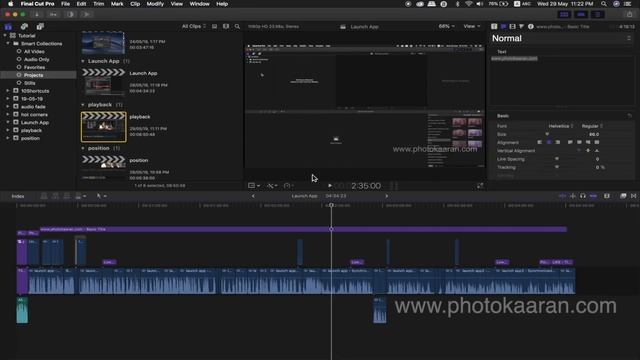
Task: Adjust the text Size slider
Action: (x=547, y=134)
